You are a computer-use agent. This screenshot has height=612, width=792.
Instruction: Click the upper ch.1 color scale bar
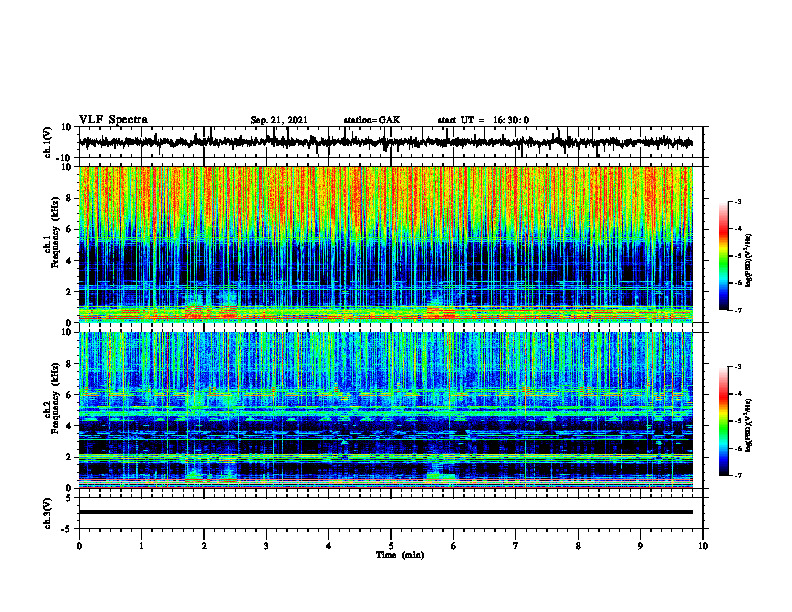pos(723,256)
